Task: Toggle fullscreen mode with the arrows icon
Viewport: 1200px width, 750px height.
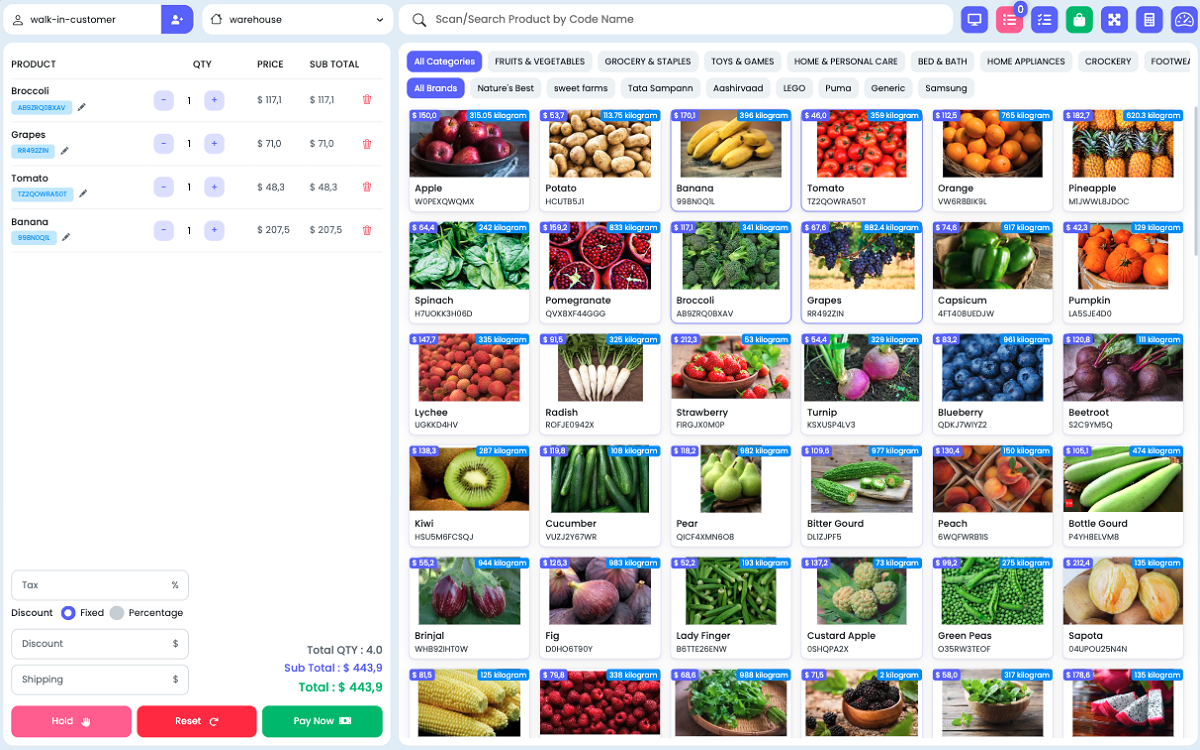Action: click(x=1113, y=19)
